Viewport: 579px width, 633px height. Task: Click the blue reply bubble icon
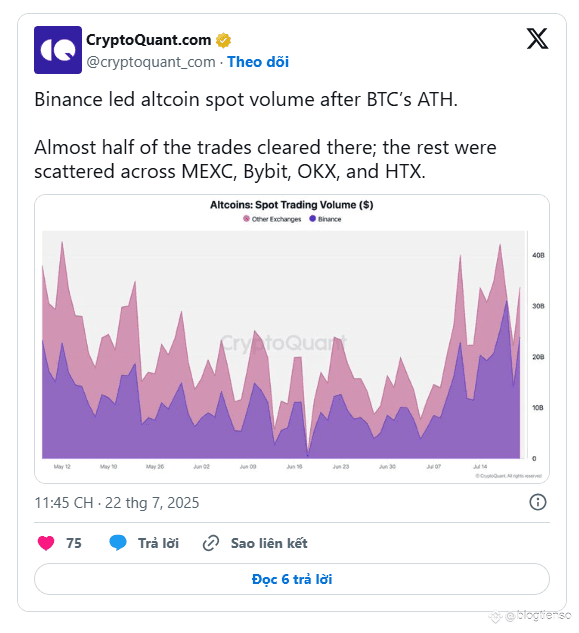tap(118, 543)
